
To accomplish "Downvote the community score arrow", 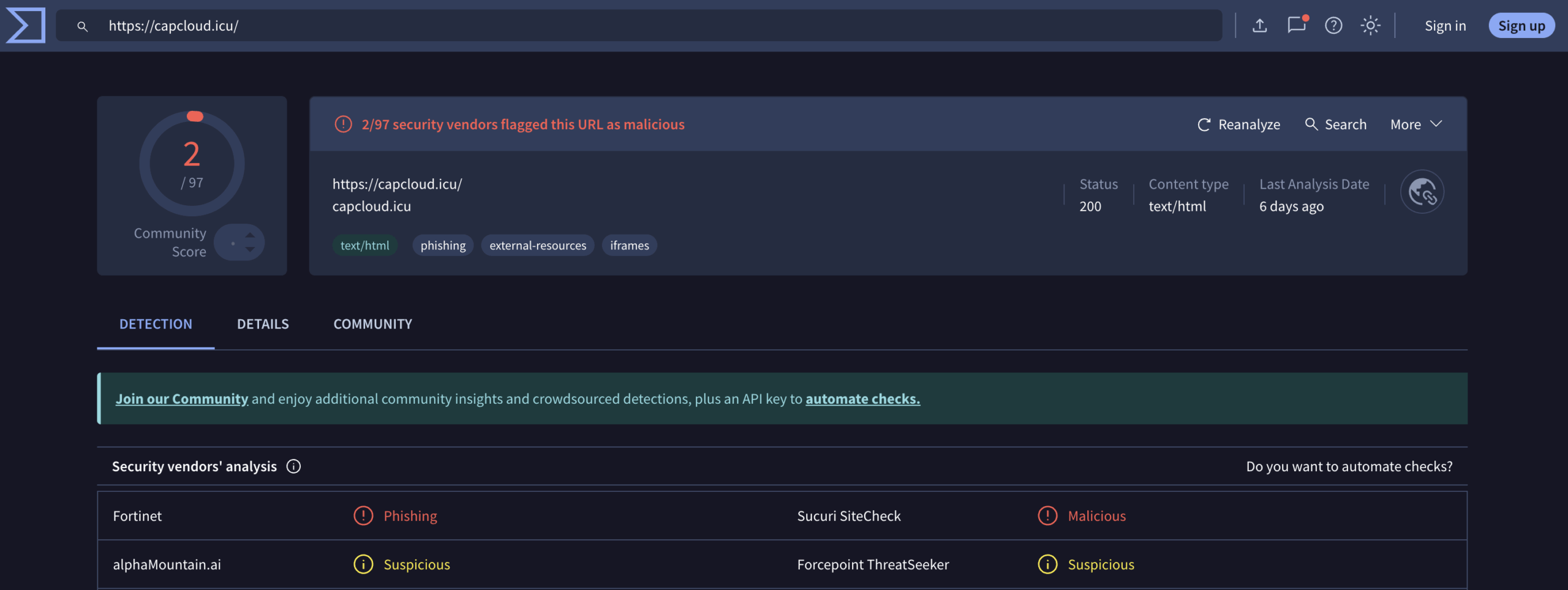I will tap(250, 249).
